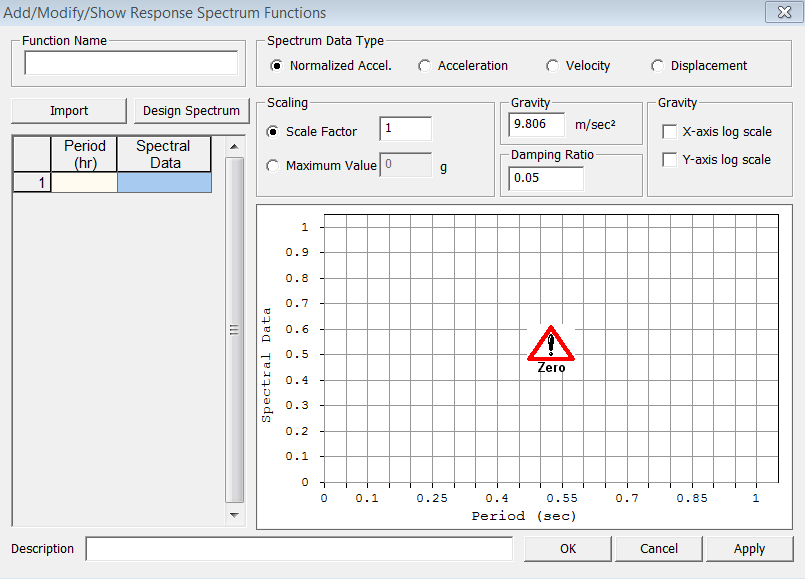Enable Y-axis log scale
The image size is (805, 579).
click(668, 160)
